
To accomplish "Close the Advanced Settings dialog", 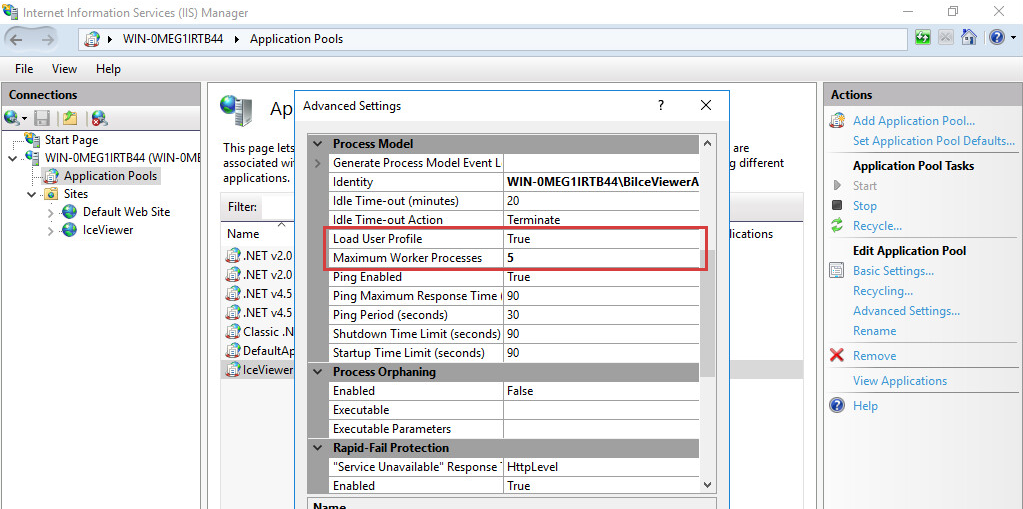I will coord(705,105).
